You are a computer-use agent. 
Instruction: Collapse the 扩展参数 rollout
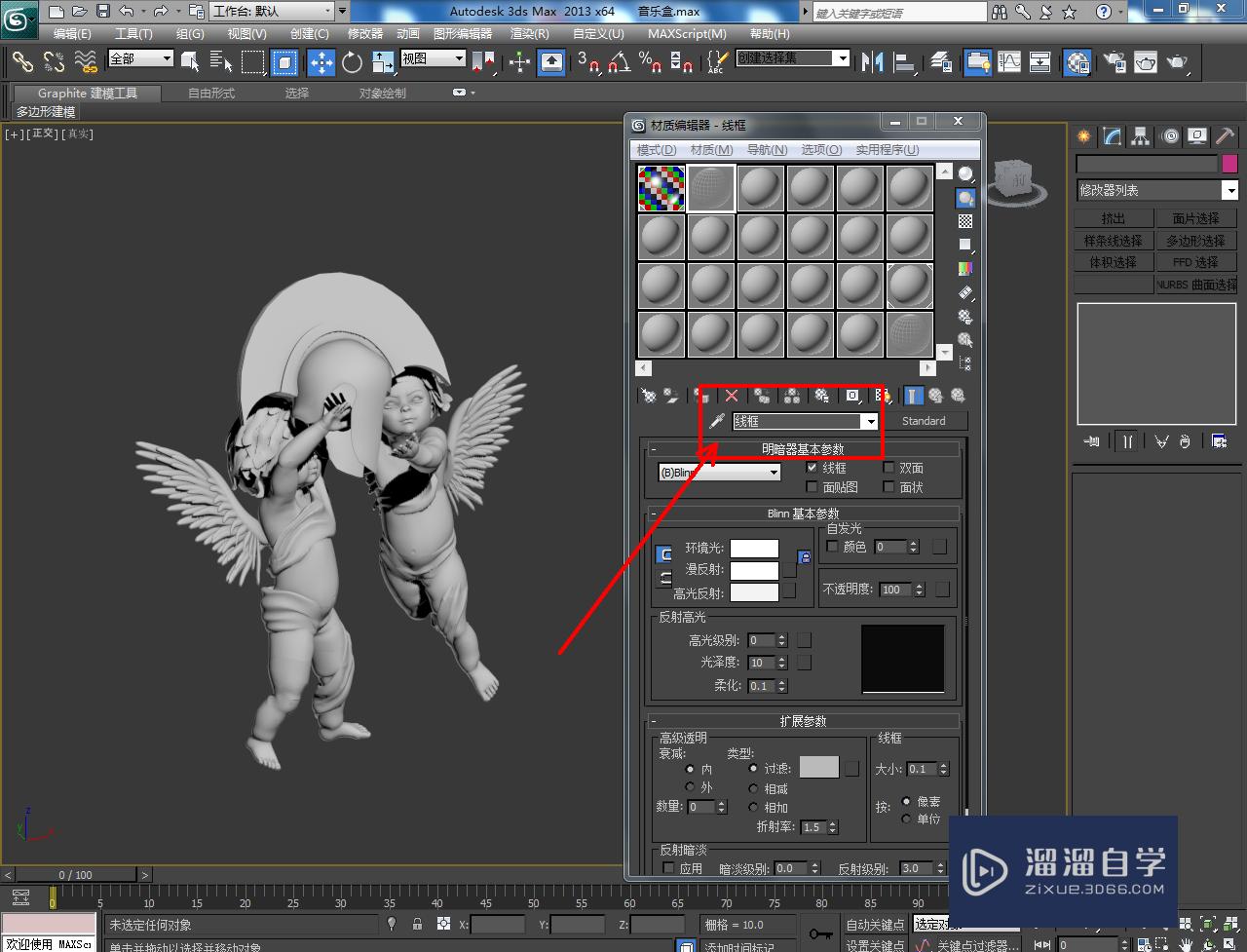pyautogui.click(x=803, y=721)
